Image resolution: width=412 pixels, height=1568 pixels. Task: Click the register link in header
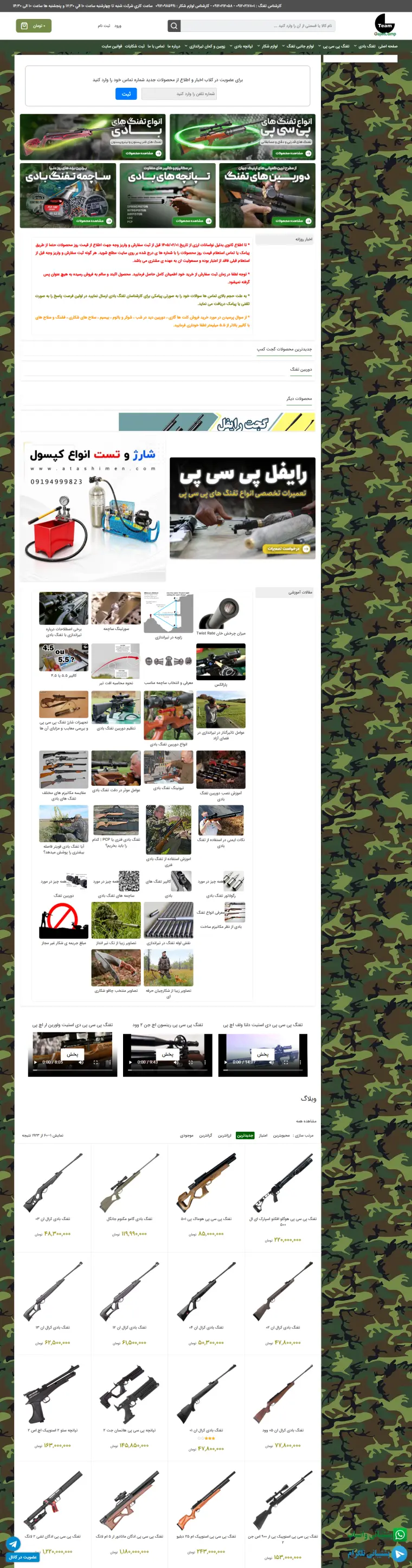(104, 25)
